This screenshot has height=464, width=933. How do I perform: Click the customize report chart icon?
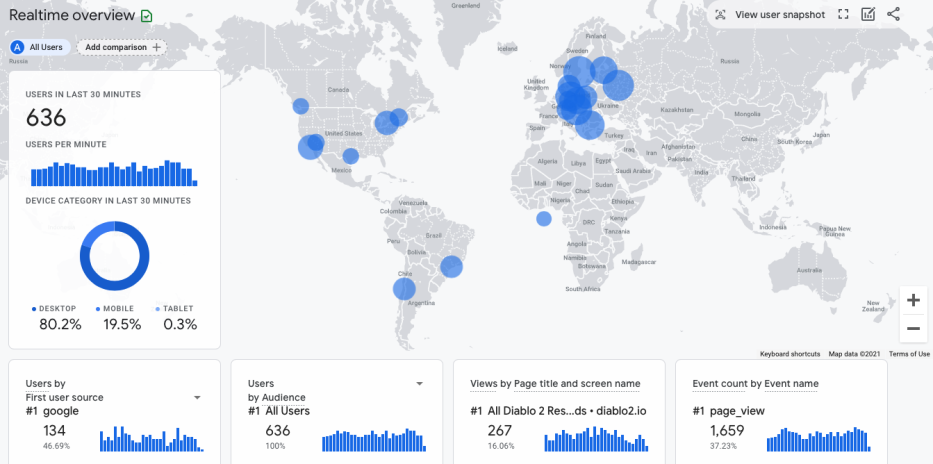(x=868, y=15)
